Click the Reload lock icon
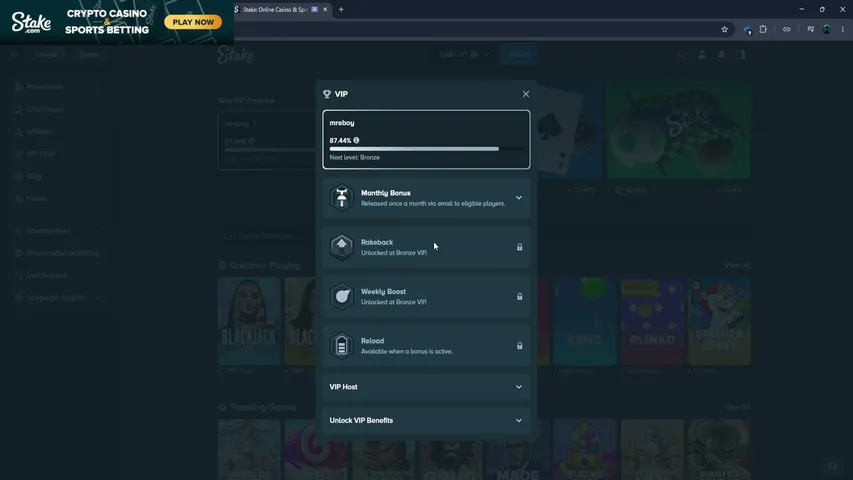 [520, 346]
